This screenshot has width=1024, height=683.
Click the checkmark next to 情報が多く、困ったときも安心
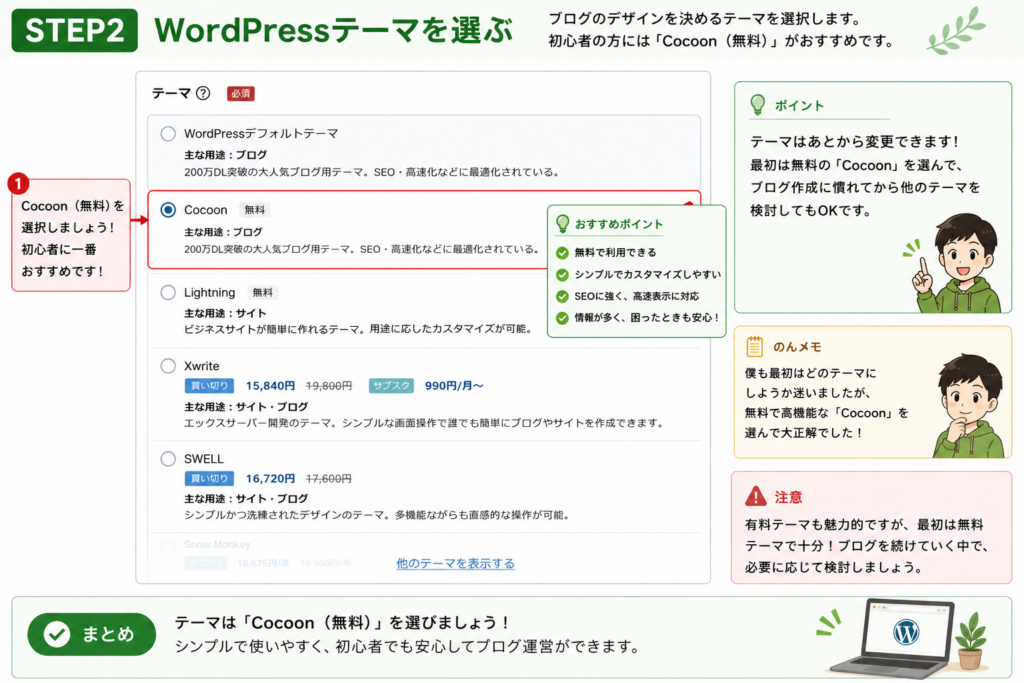[x=562, y=318]
